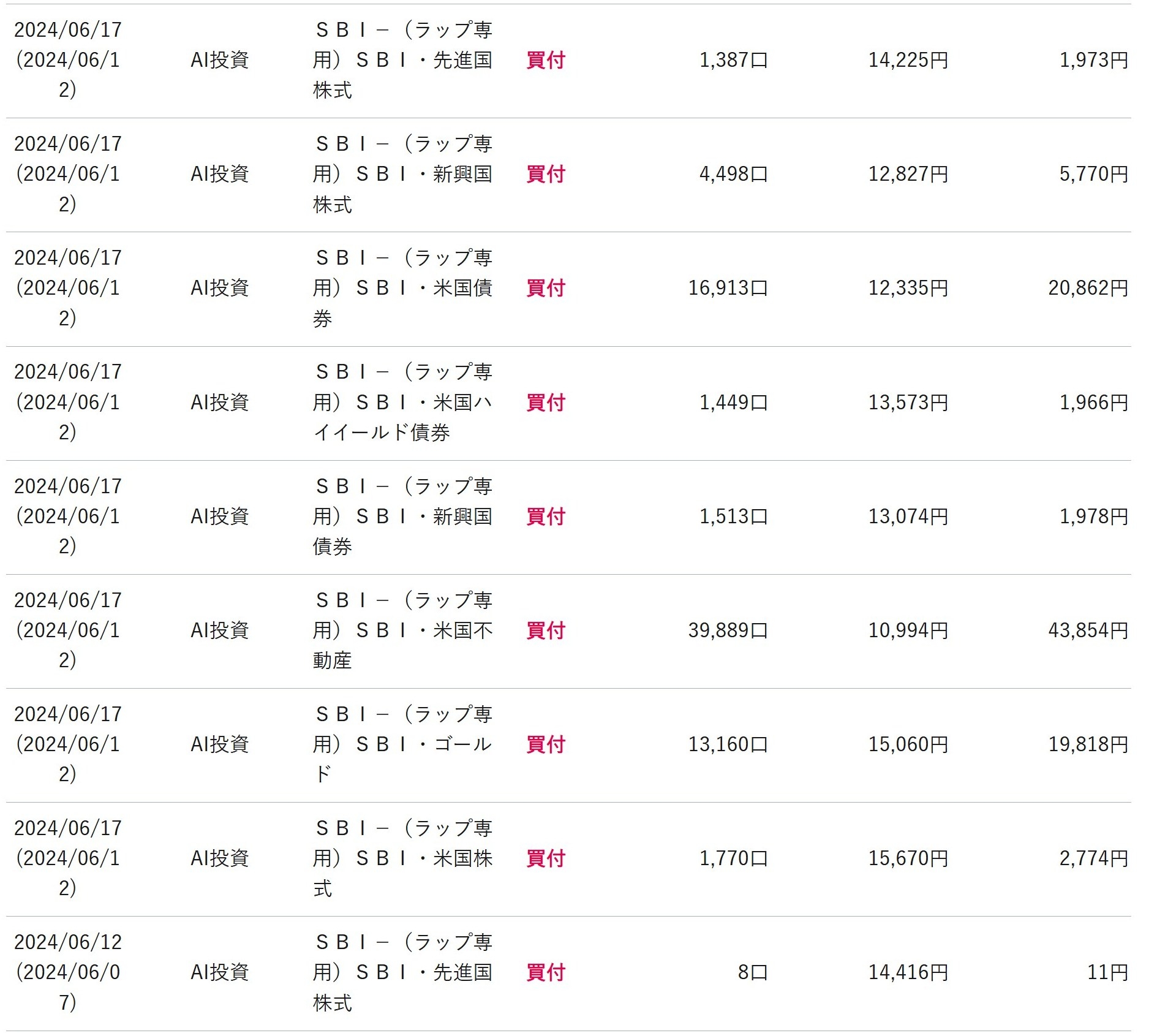Open the SBI・米国債券 fund entry
This screenshot has width=1176, height=1033.
pyautogui.click(x=402, y=288)
